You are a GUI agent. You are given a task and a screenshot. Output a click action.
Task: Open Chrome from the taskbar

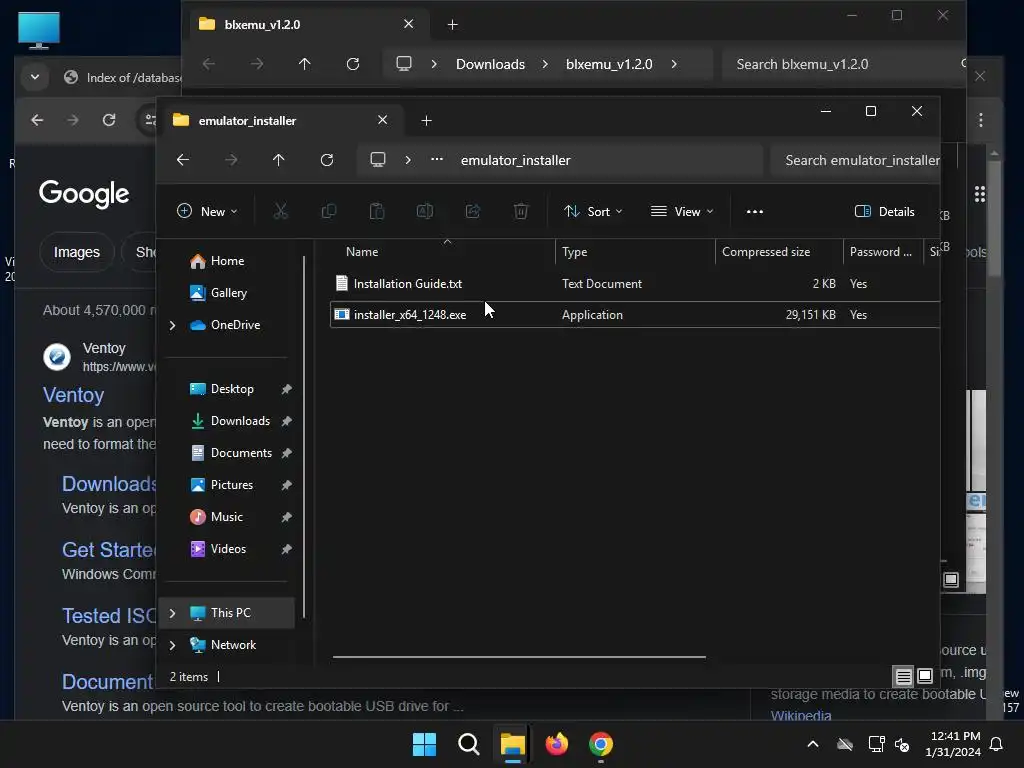601,744
